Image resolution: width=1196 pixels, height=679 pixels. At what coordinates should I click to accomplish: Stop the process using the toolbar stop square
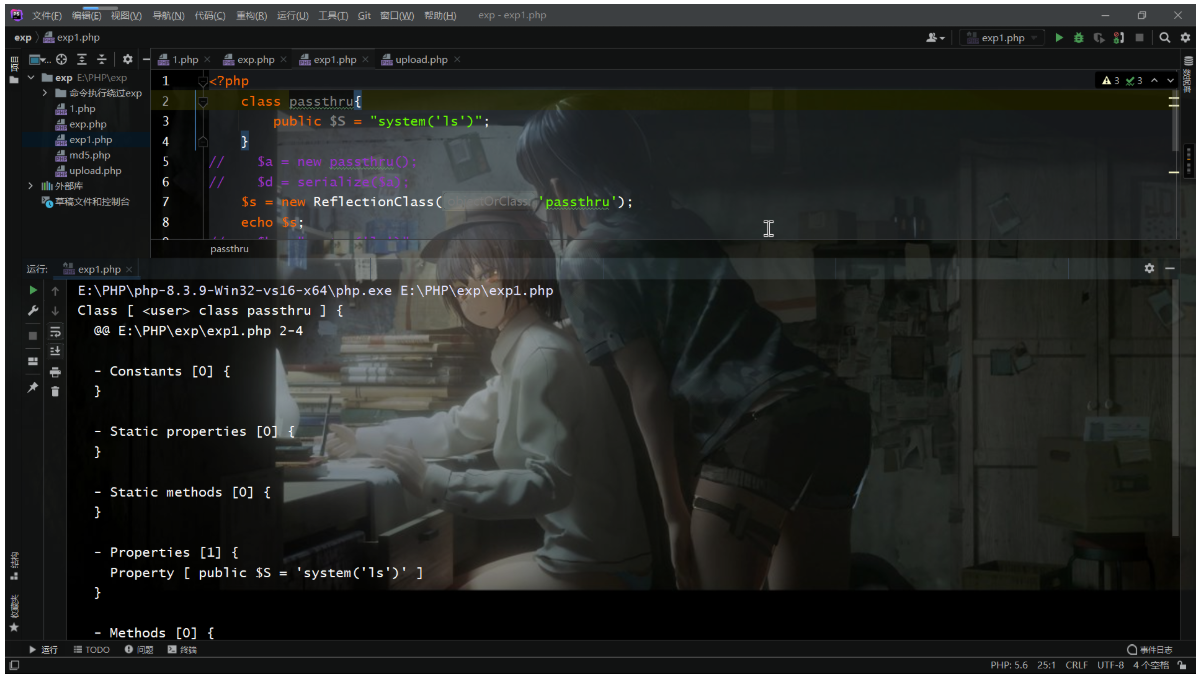click(x=1140, y=37)
